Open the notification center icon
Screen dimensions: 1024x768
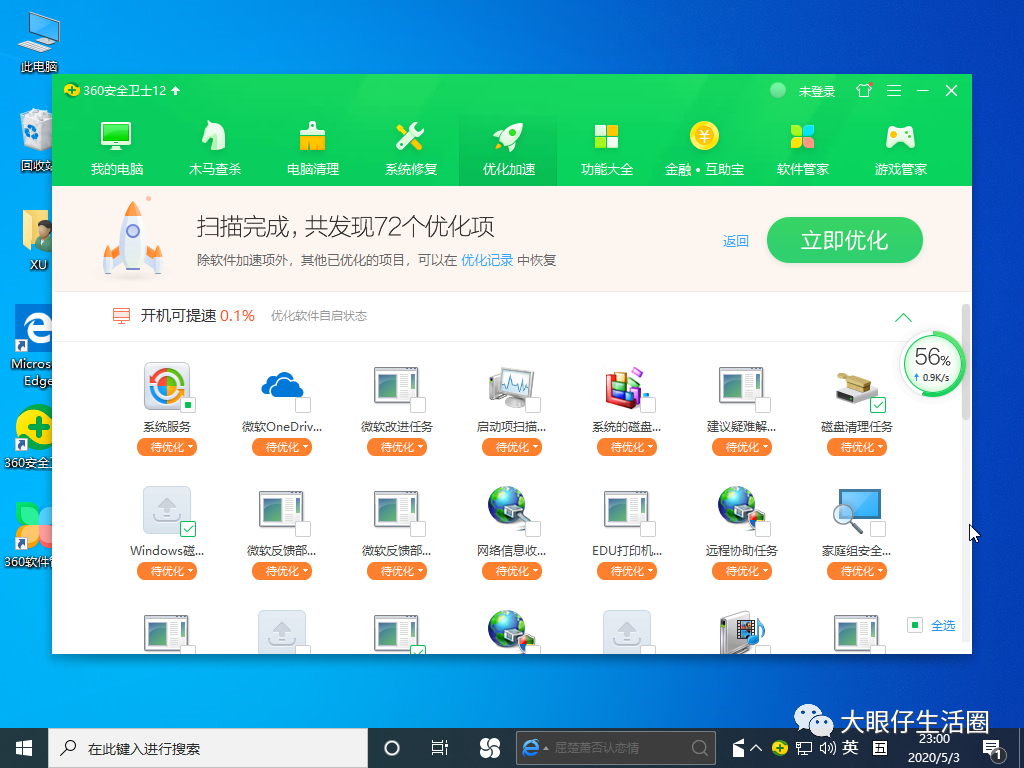pyautogui.click(x=993, y=750)
